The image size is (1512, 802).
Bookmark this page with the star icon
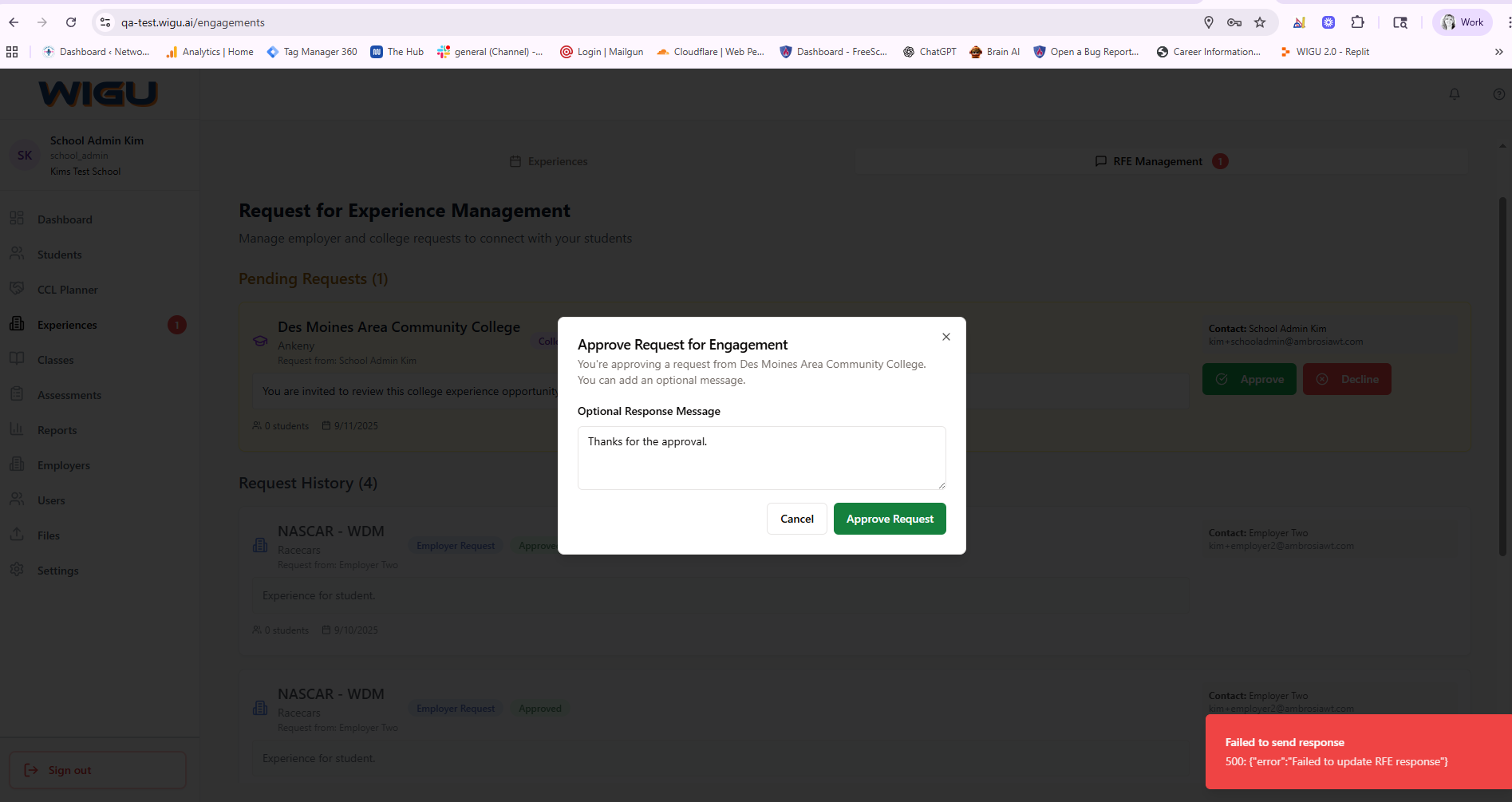click(x=1260, y=22)
